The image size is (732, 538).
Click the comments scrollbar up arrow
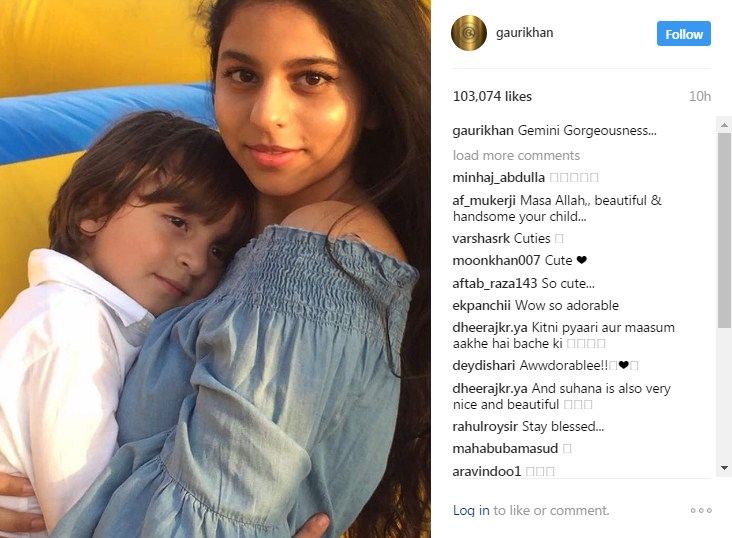point(724,125)
